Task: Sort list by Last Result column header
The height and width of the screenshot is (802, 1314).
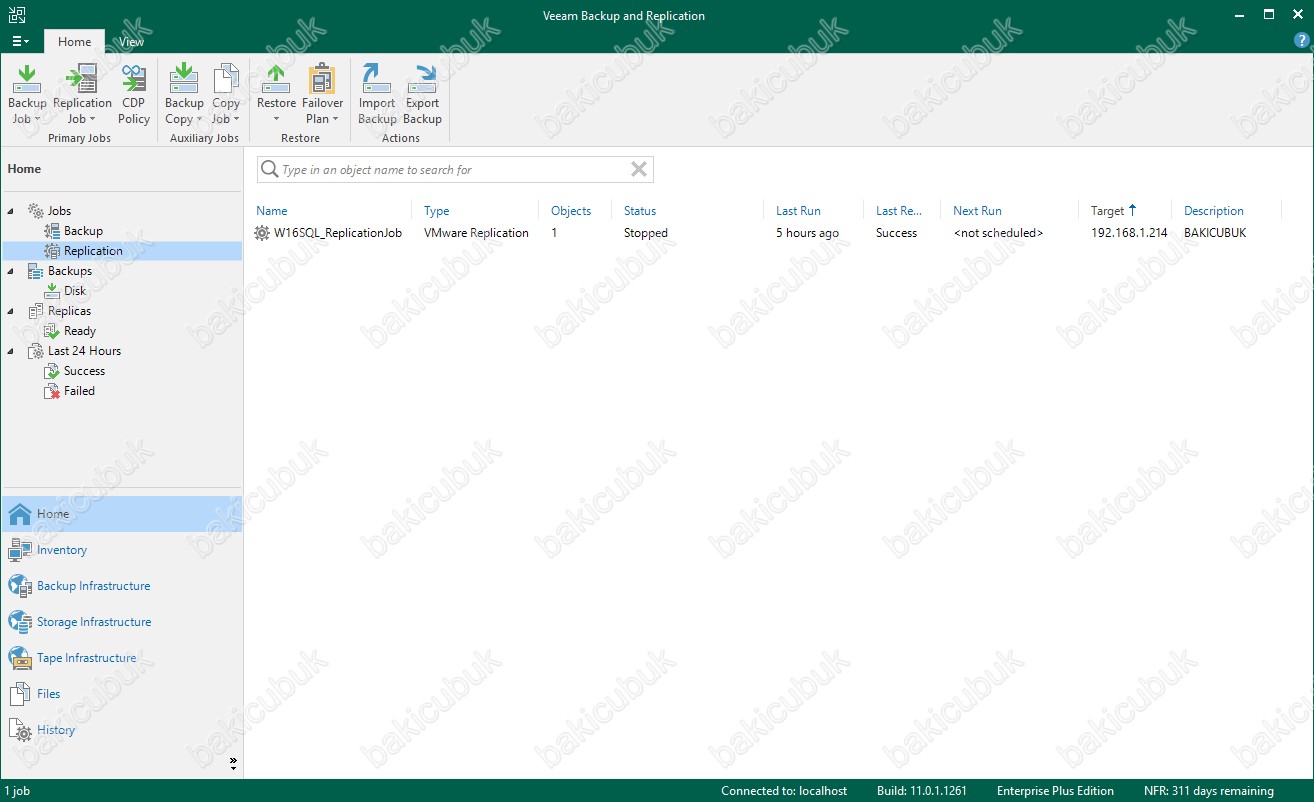Action: tap(899, 211)
